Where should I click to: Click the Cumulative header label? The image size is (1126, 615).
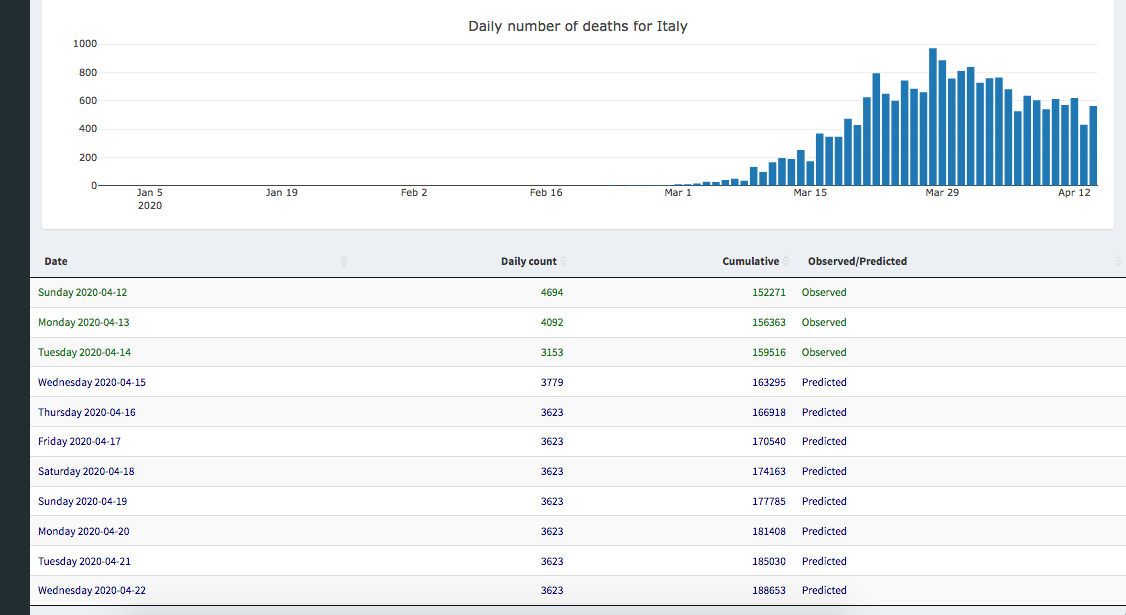[x=750, y=262]
